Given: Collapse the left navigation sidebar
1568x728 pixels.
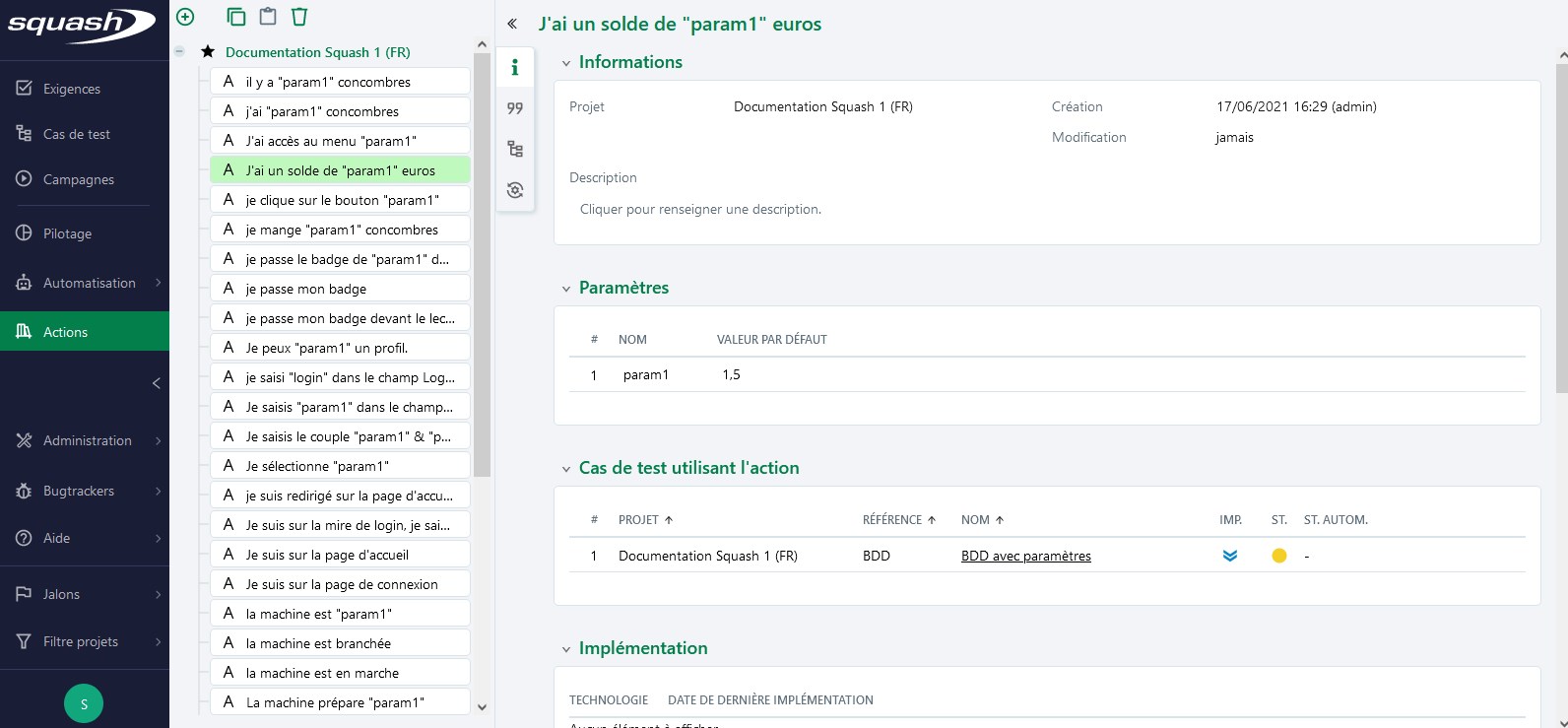Looking at the screenshot, I should coord(156,383).
